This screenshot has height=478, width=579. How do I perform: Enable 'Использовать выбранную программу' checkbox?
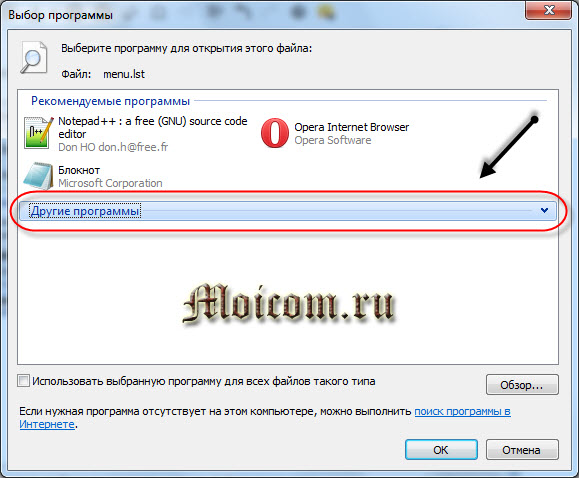pos(24,381)
